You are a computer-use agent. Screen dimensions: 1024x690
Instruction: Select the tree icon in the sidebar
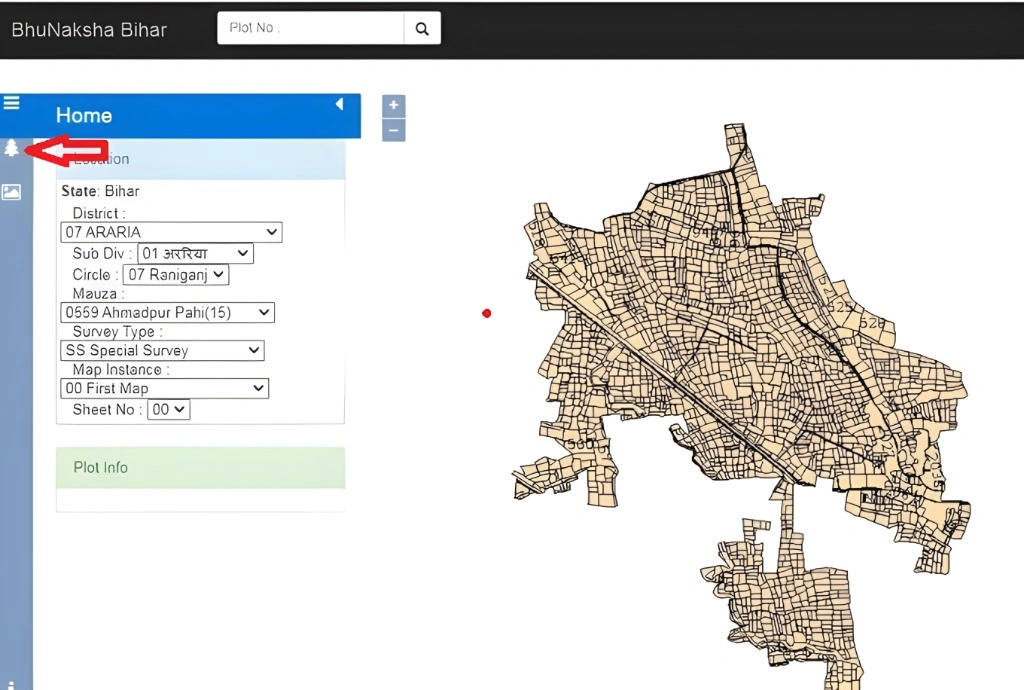point(11,148)
